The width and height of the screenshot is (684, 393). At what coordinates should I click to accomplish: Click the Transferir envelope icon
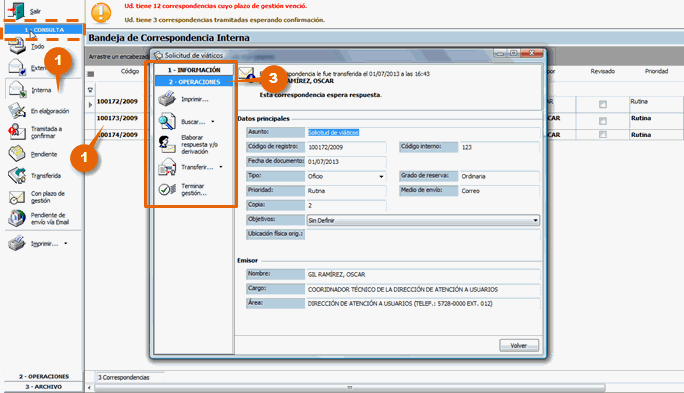click(x=167, y=167)
